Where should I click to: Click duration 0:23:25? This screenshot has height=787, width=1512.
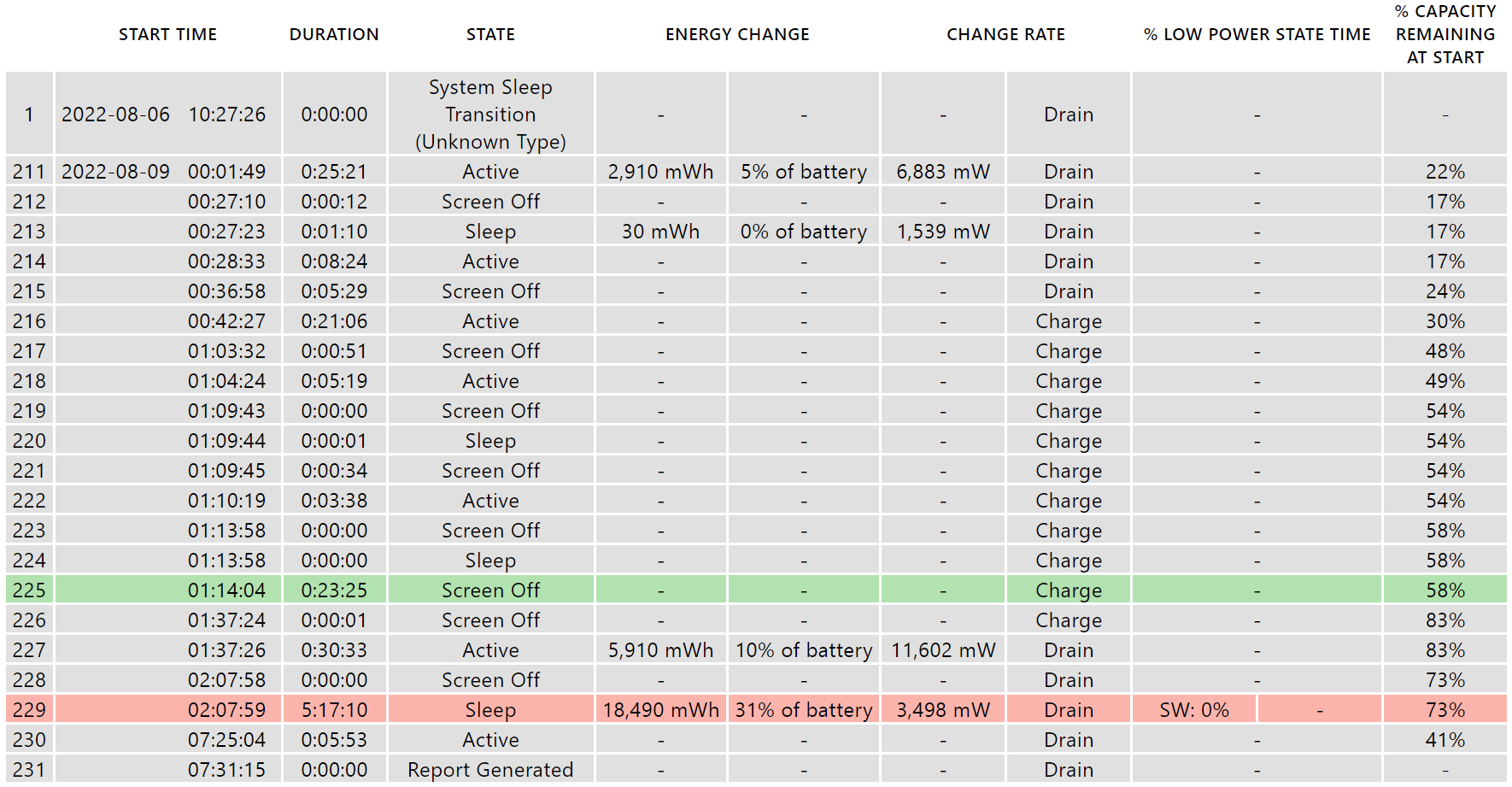point(334,590)
